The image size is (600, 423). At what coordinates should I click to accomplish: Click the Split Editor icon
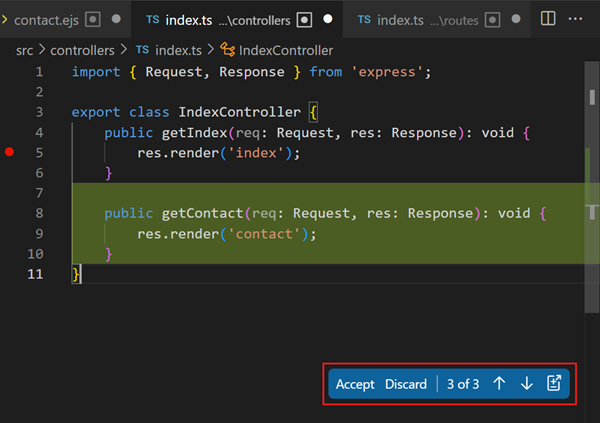[x=548, y=19]
